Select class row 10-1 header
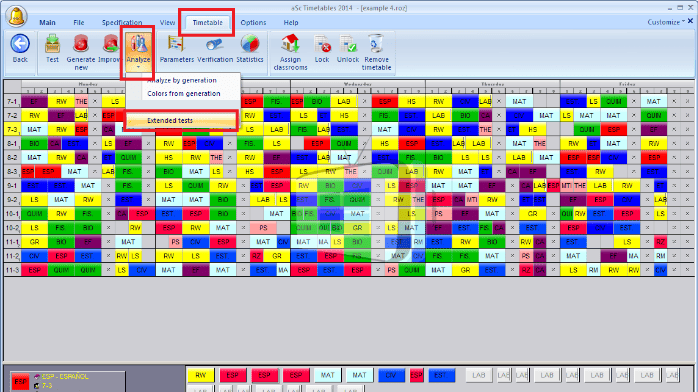Viewport: 698px width, 392px height. (x=12, y=214)
